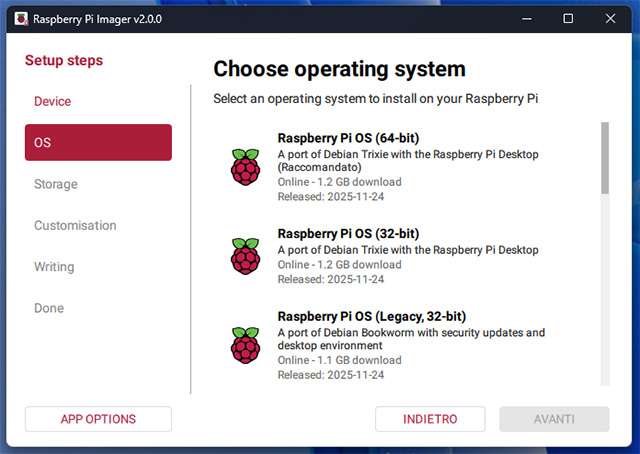Maximize the Raspberry Pi Imager window
The width and height of the screenshot is (640, 454).
click(568, 19)
